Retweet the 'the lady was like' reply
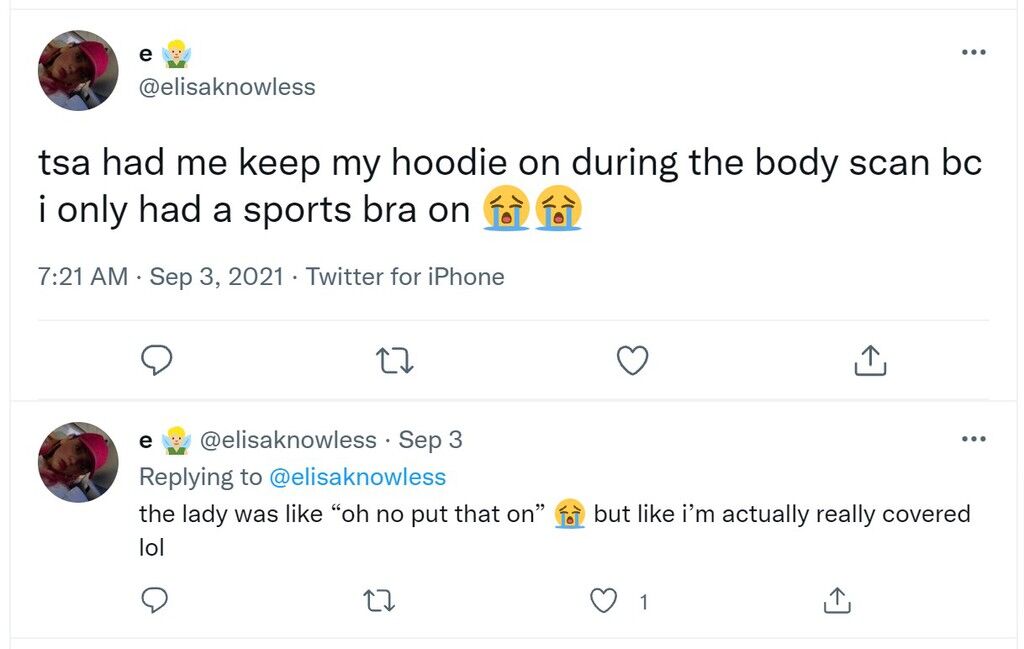1024x649 pixels. (x=379, y=601)
